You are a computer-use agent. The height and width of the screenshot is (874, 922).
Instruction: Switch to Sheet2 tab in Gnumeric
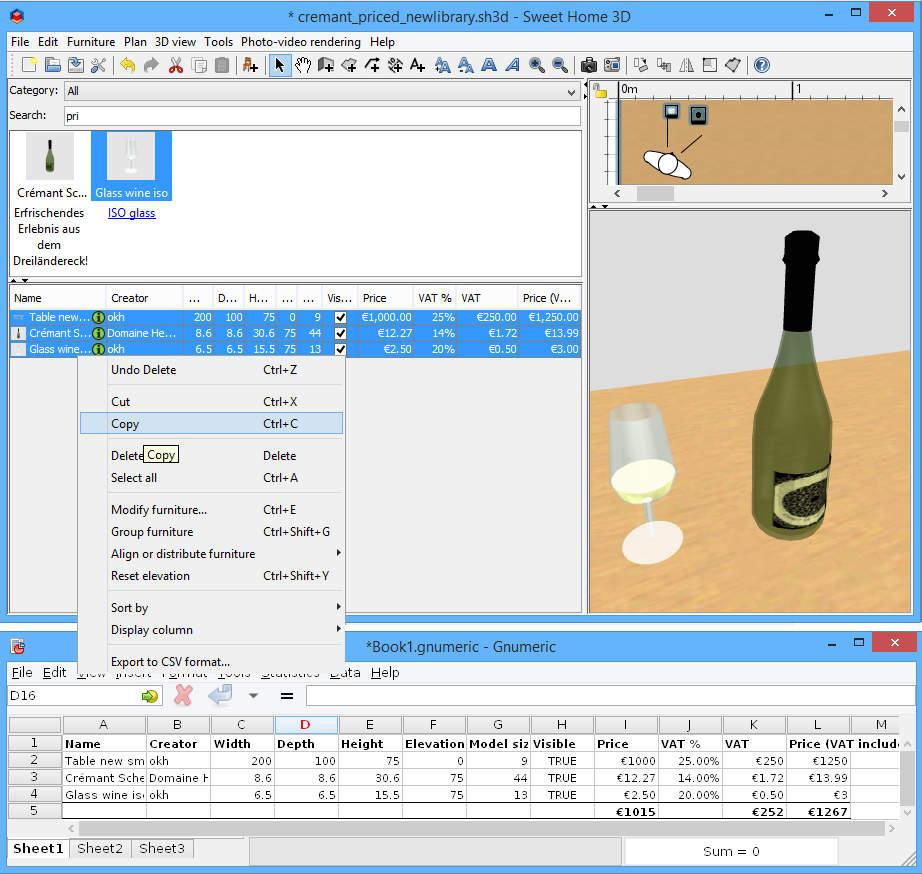tap(100, 848)
